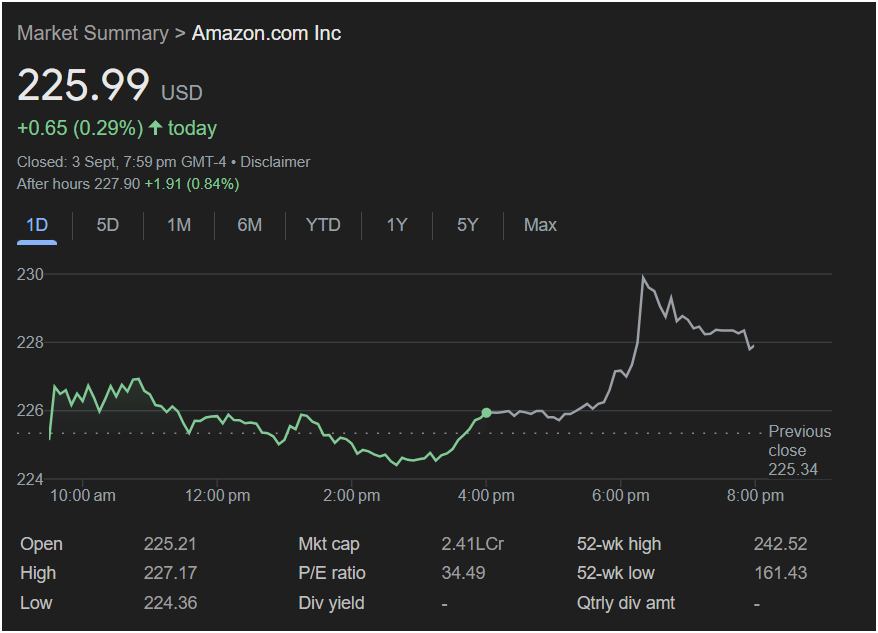Click the P/E ratio label

(x=332, y=573)
